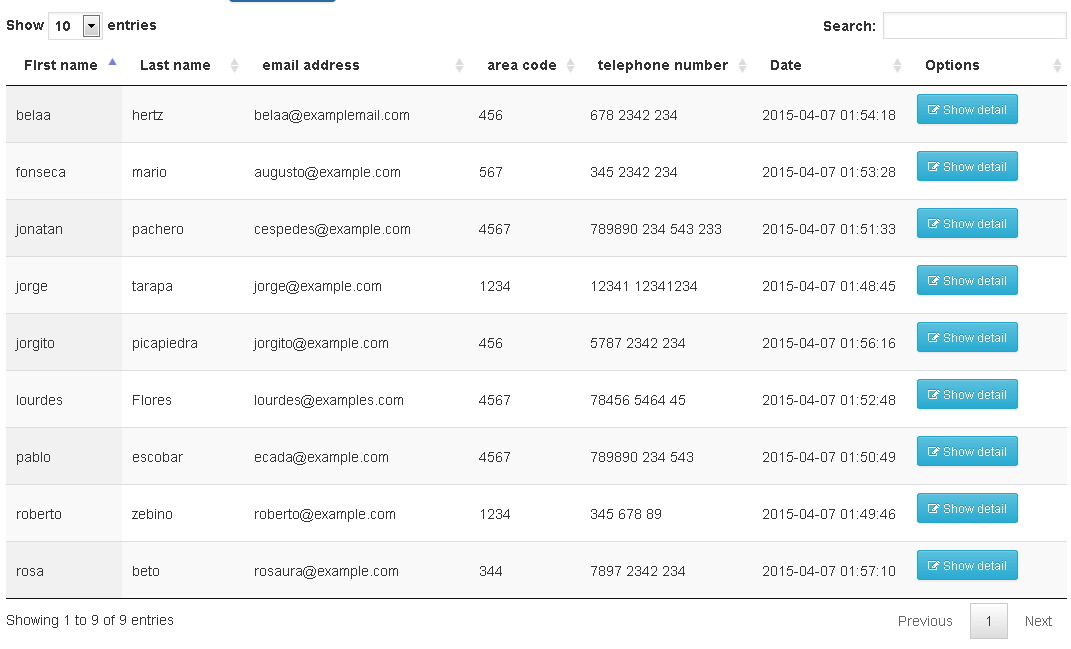
Task: Click the sort icon beside Options header
Action: click(x=1056, y=64)
